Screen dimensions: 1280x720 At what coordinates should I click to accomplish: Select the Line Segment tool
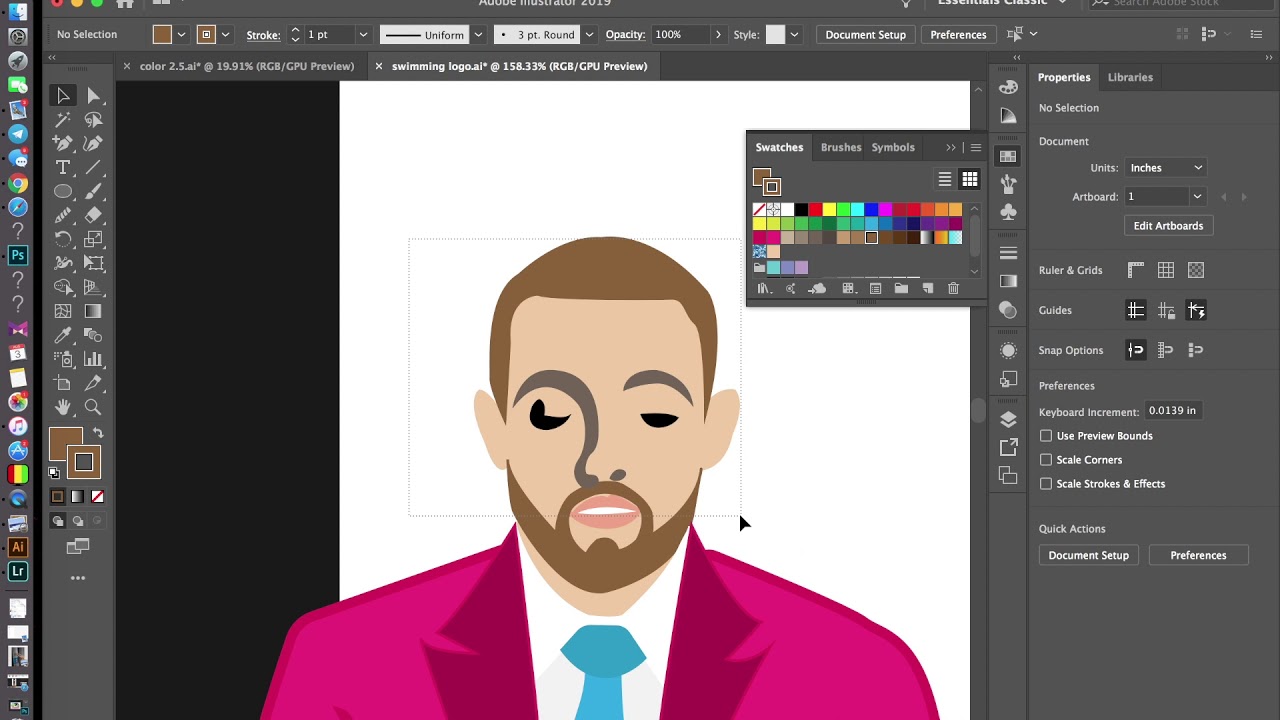pyautogui.click(x=93, y=167)
